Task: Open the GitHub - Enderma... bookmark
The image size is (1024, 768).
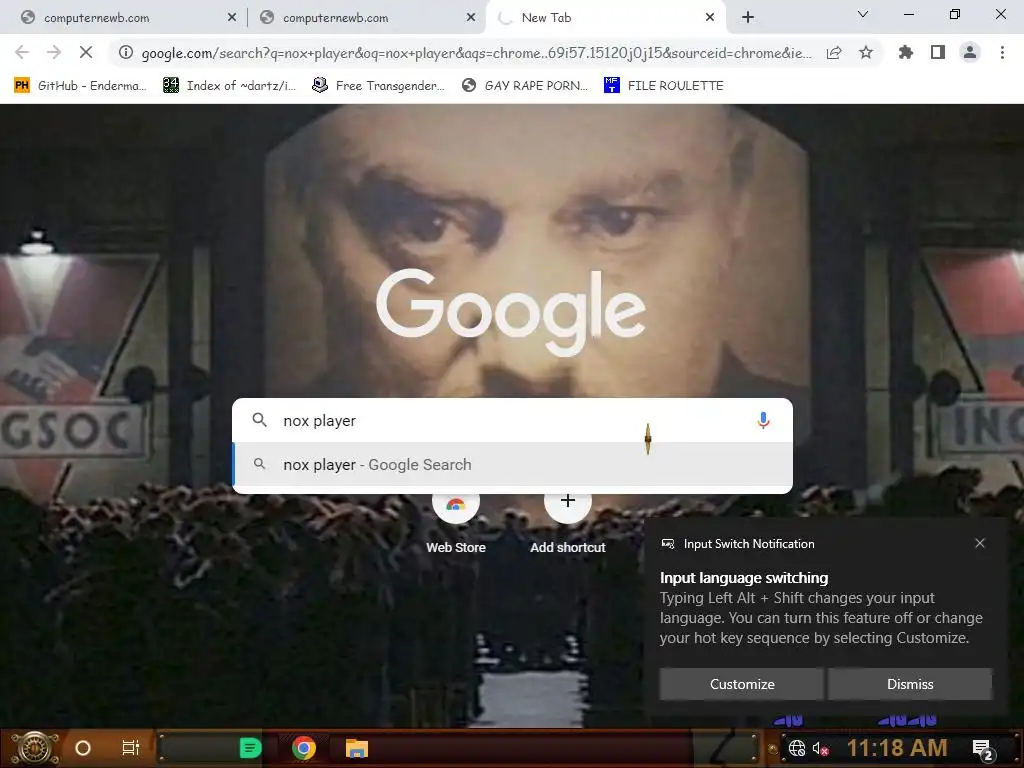Action: click(x=80, y=86)
